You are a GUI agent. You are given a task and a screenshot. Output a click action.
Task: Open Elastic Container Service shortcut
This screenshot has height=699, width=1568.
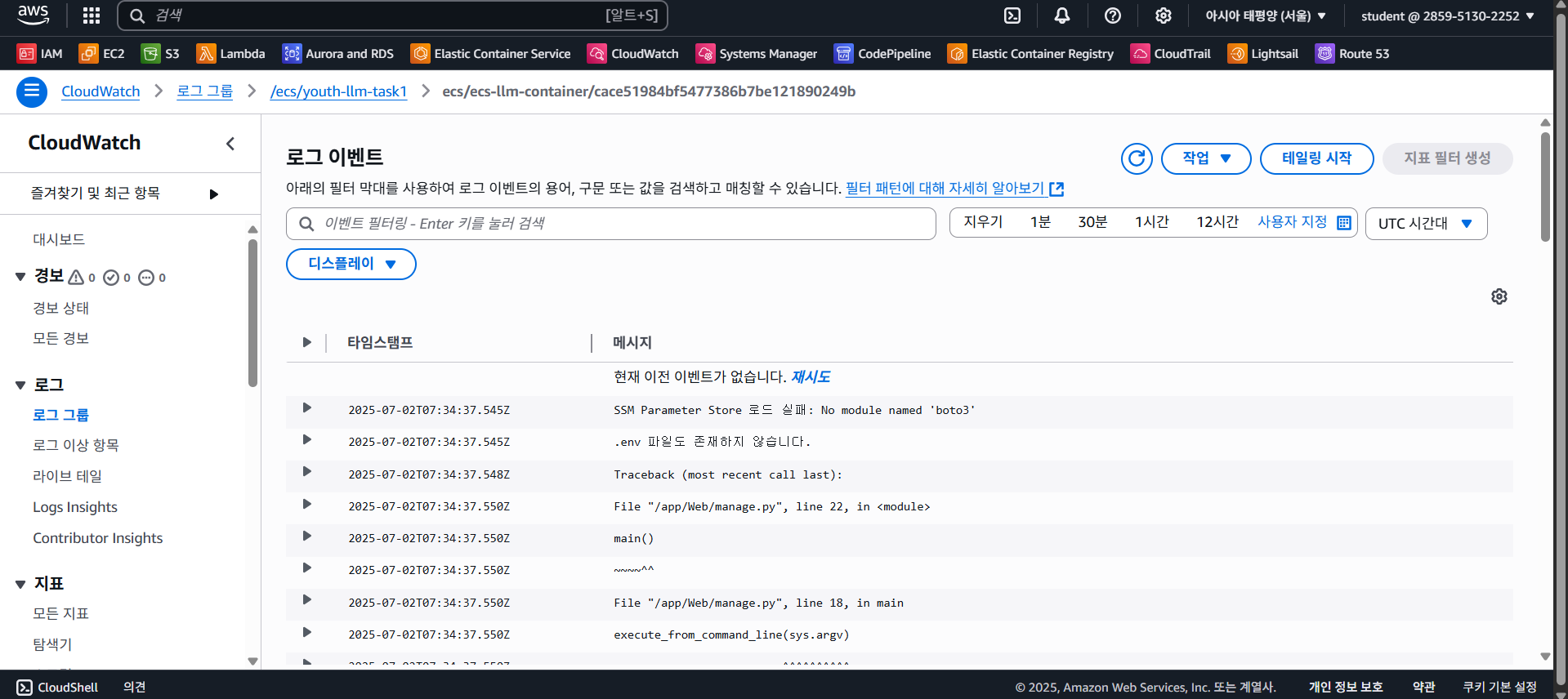coord(491,54)
